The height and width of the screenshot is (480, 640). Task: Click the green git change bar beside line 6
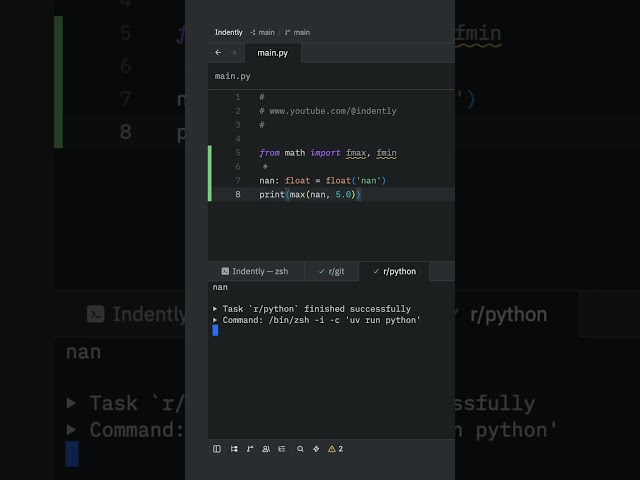pos(210,167)
